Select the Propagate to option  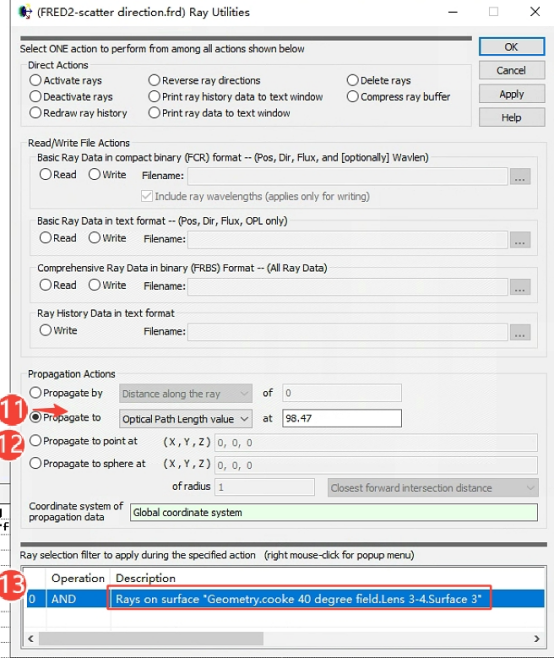point(65,417)
